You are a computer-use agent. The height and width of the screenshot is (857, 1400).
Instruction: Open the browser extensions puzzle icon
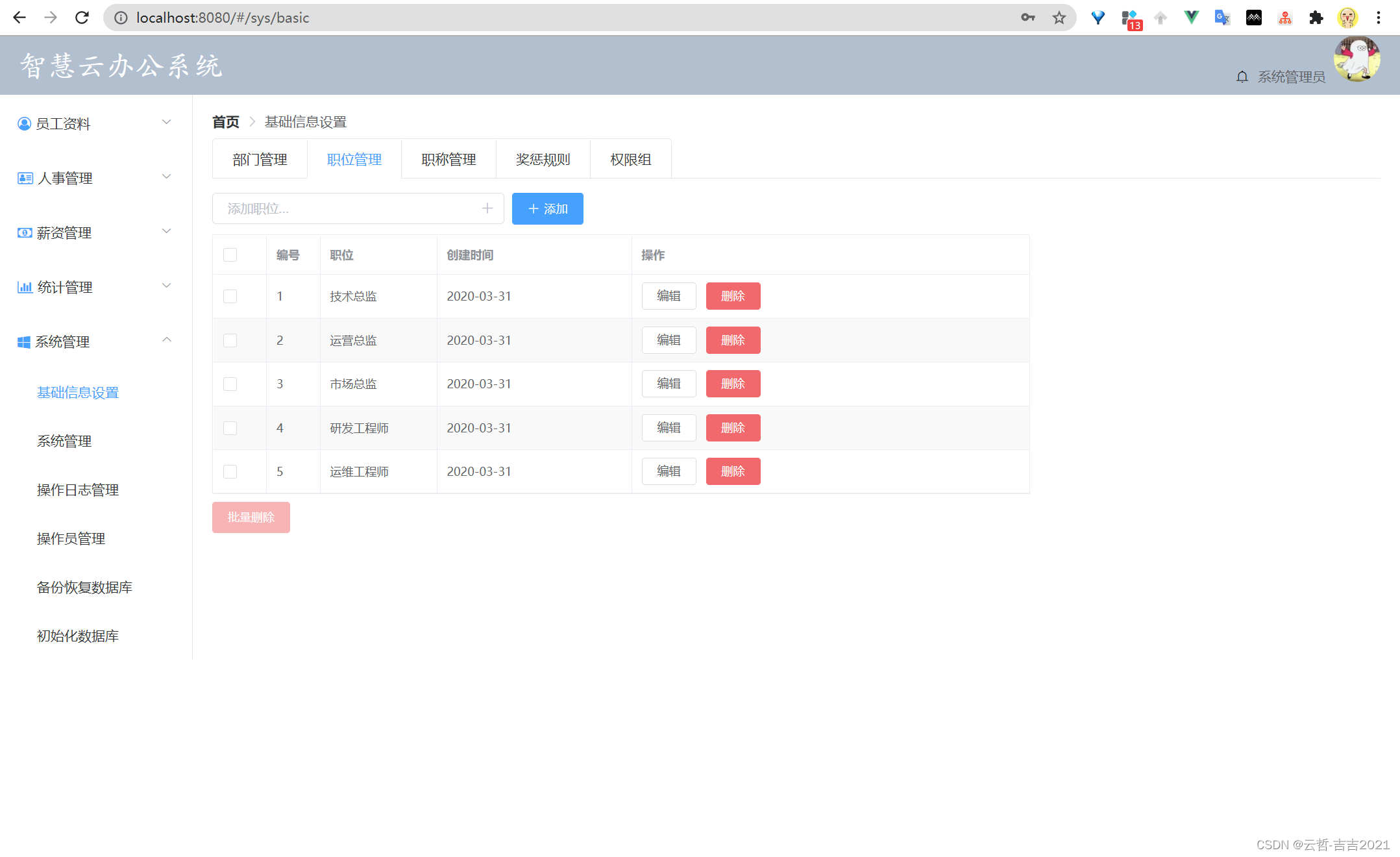click(1316, 18)
